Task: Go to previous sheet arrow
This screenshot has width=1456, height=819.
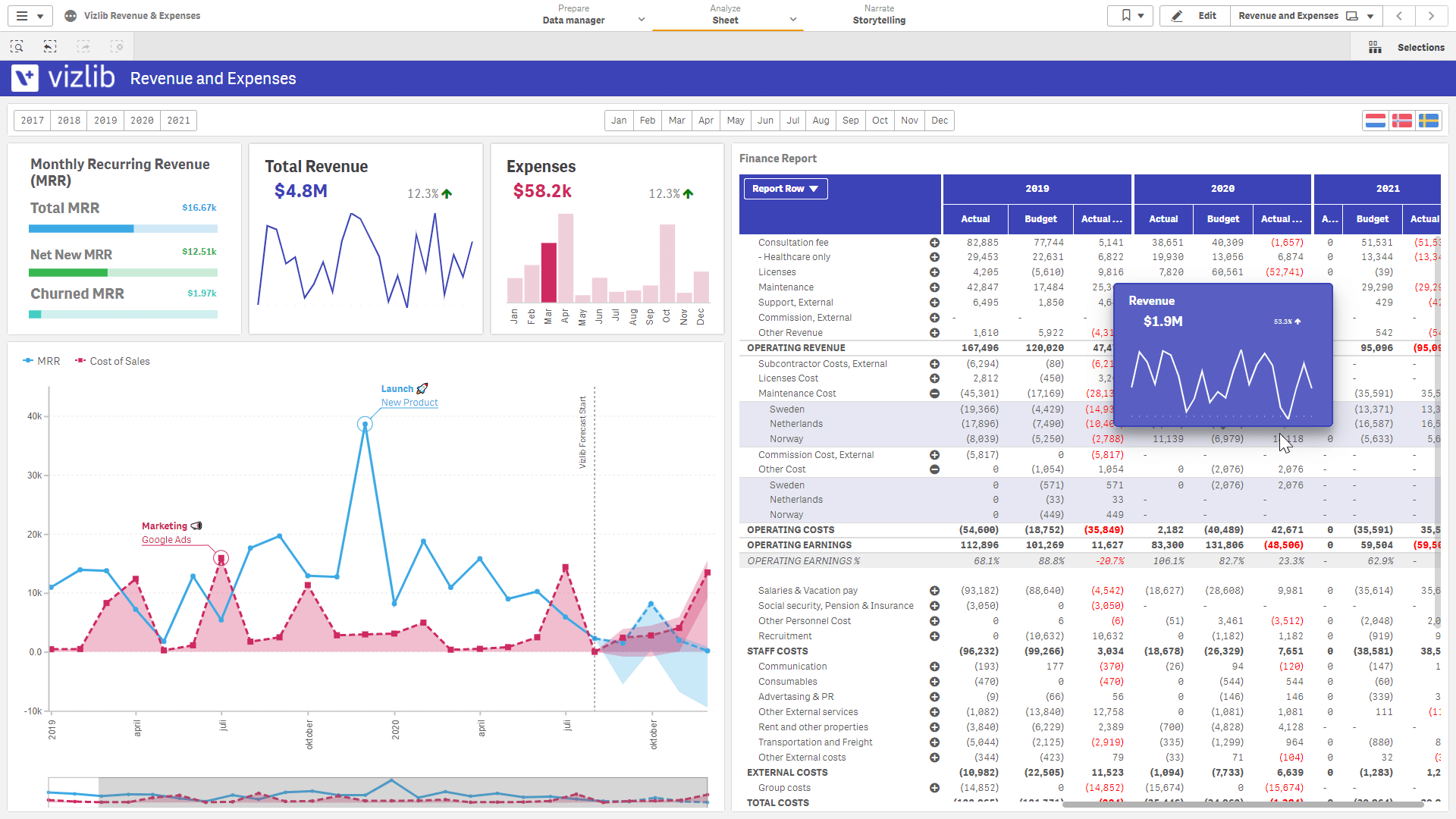Action: pos(1399,16)
